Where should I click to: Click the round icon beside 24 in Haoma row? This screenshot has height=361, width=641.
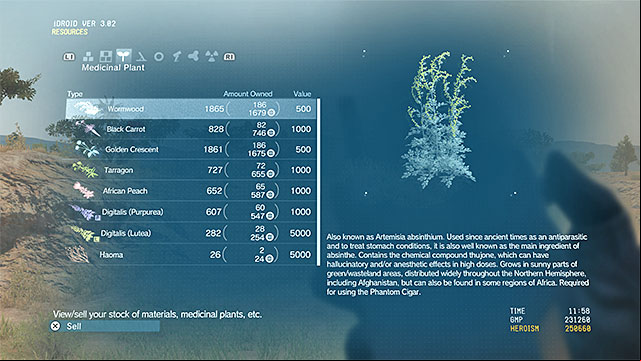point(269,258)
